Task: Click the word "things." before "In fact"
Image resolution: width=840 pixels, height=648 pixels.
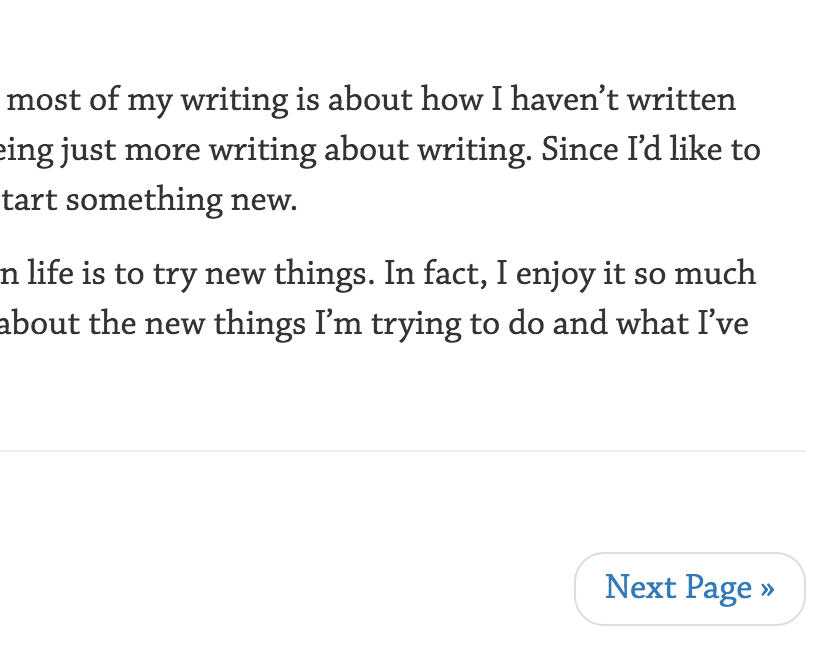Action: [325, 274]
